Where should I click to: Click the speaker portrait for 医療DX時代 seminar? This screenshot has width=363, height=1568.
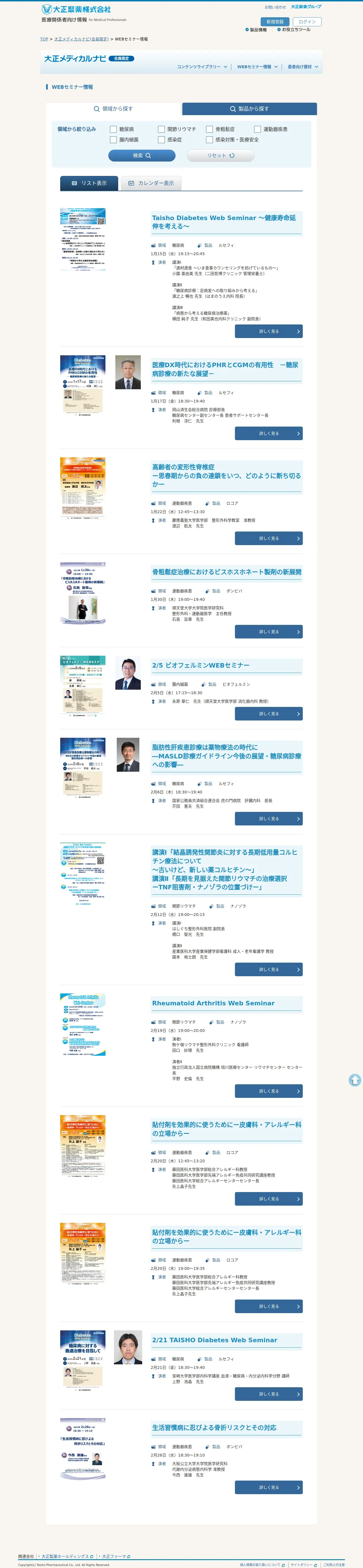128,373
